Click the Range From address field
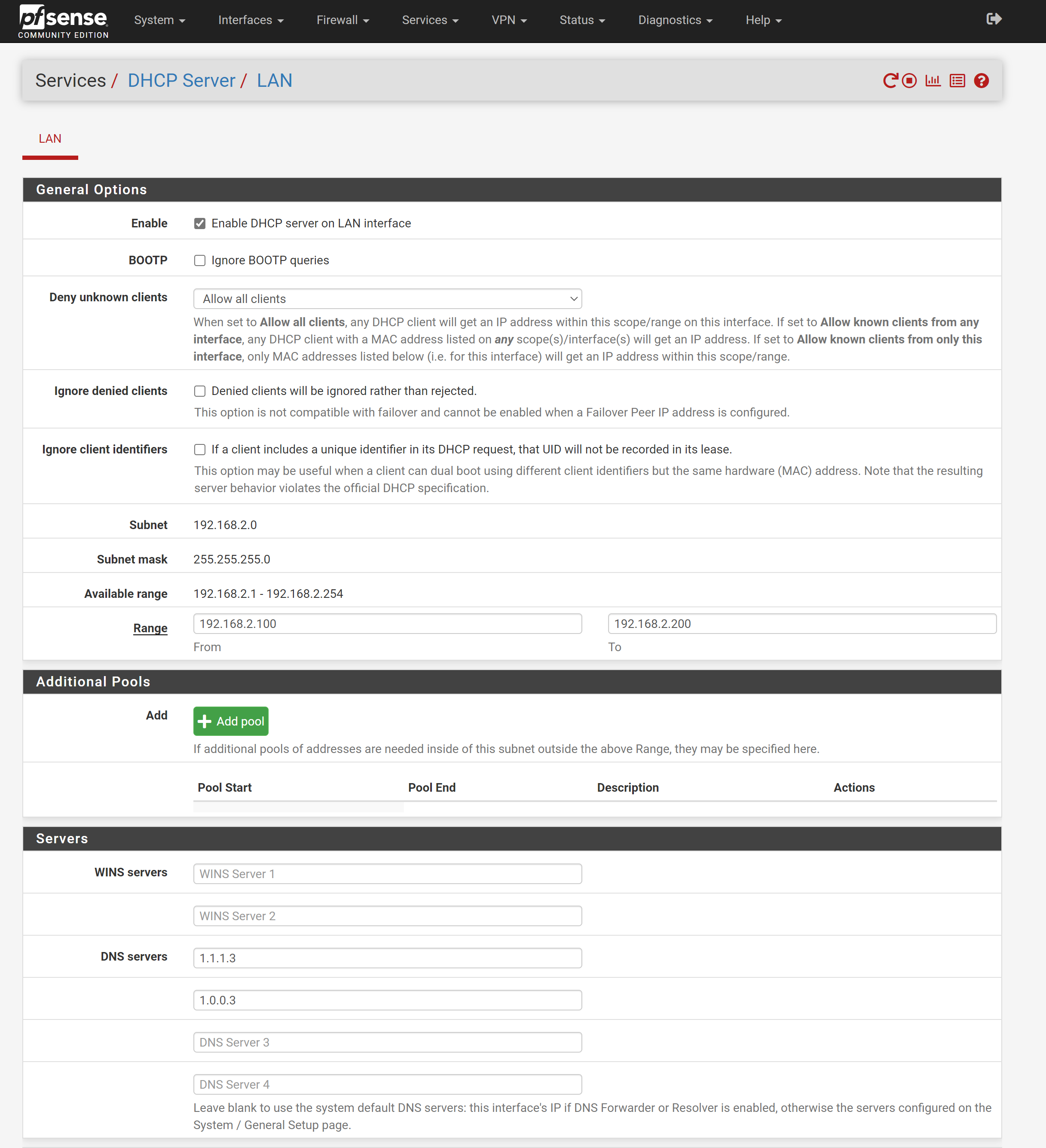 (x=387, y=624)
